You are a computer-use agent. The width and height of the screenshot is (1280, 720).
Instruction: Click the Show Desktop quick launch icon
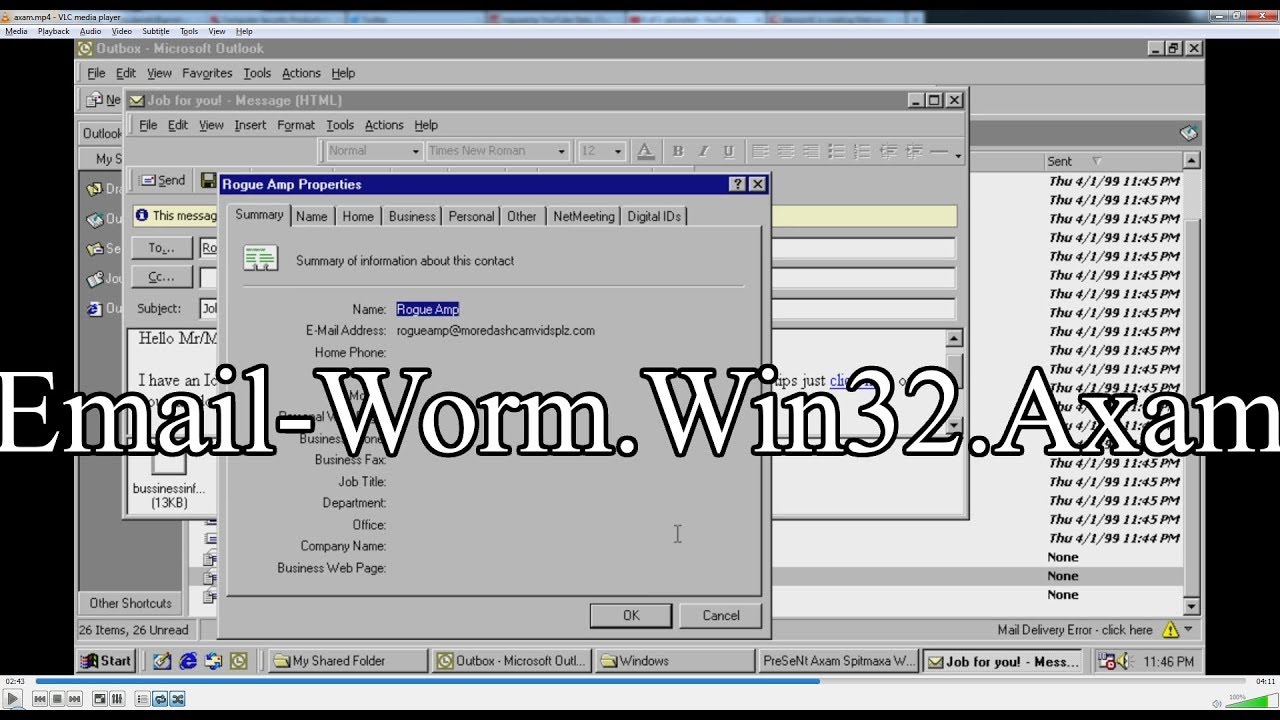[162, 661]
